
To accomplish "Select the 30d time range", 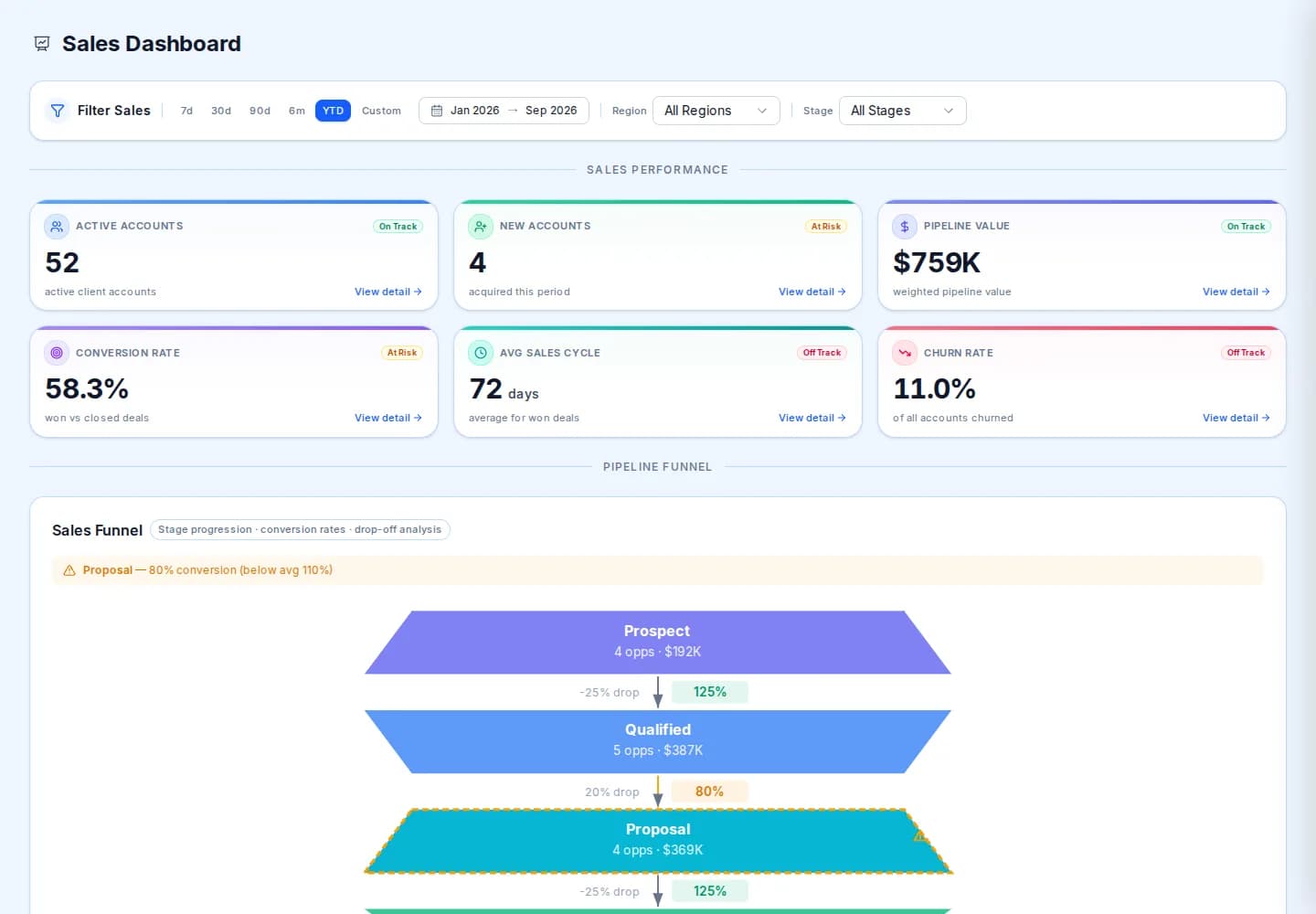I will [x=221, y=111].
